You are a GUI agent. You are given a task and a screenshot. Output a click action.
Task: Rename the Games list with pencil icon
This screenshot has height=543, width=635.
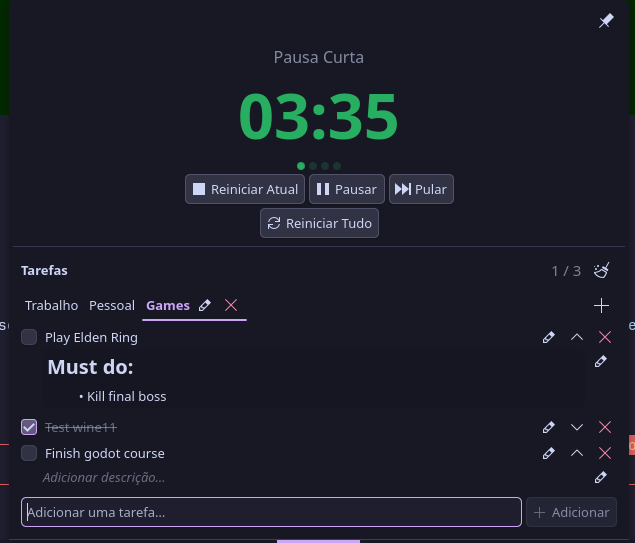205,305
